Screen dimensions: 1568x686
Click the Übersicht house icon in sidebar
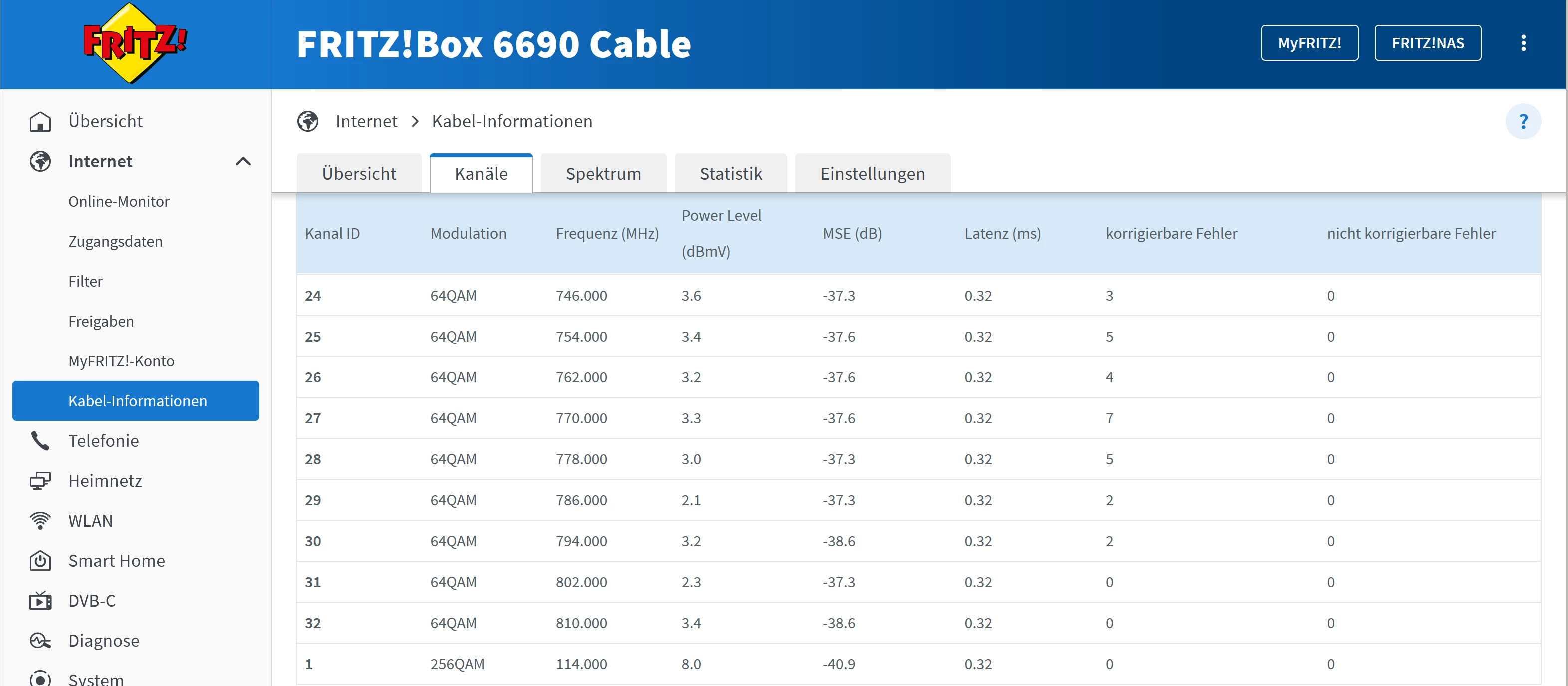point(40,121)
